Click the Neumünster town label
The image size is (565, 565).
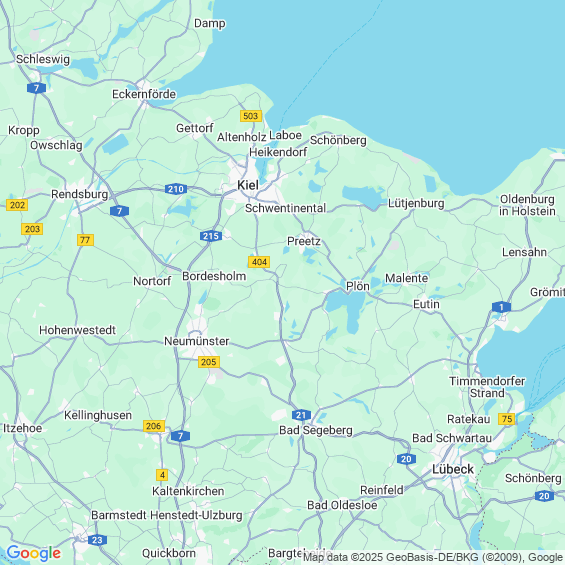tap(197, 341)
